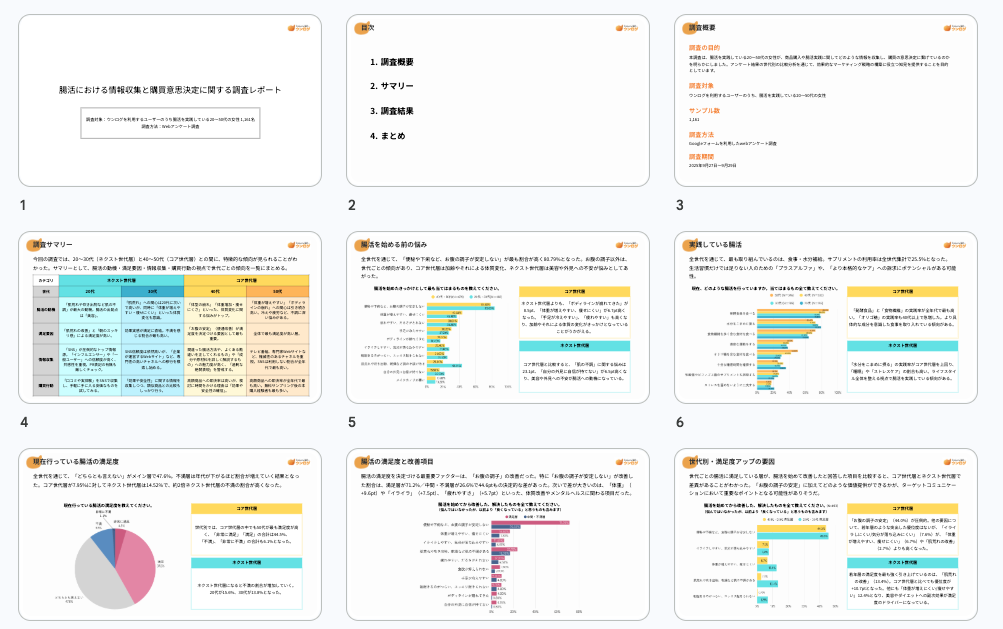Click the logo on the title slide
The width and height of the screenshot is (1003, 629).
299,27
